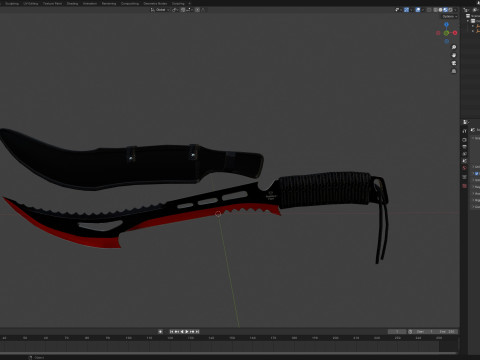
Task: Open the Rendering workspace tab
Action: coord(109,3)
